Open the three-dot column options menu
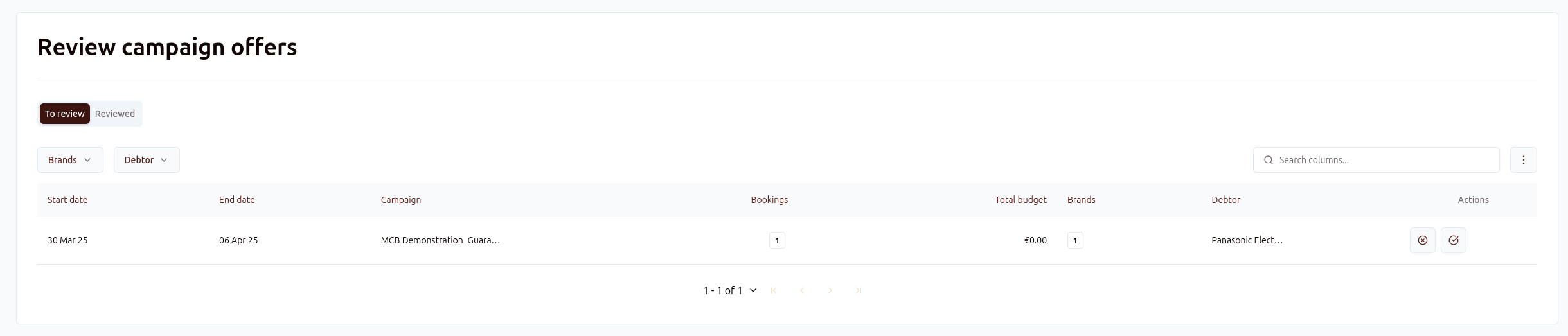Viewport: 1568px width, 336px height. click(x=1523, y=160)
